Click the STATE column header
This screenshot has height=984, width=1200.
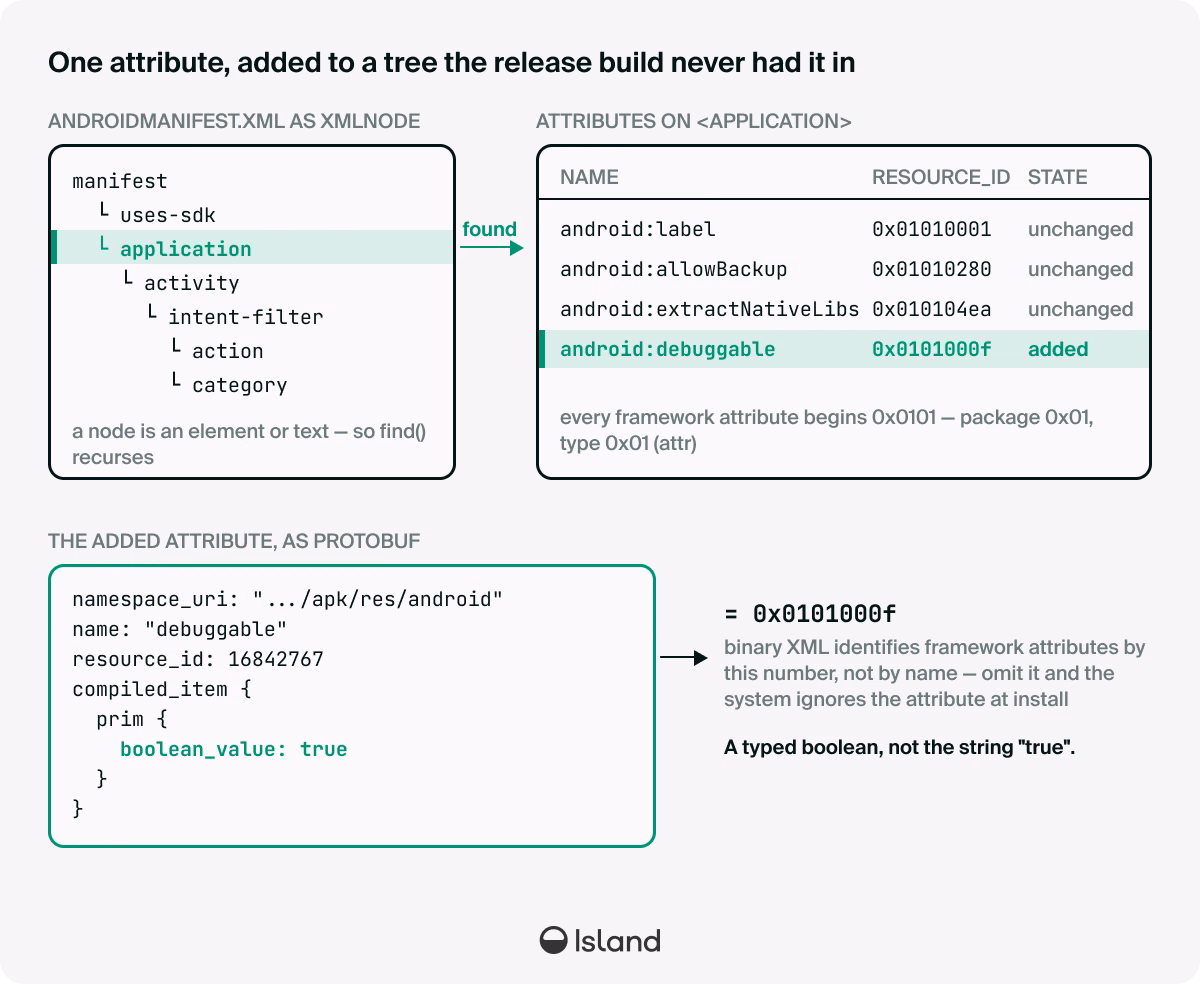point(1057,177)
